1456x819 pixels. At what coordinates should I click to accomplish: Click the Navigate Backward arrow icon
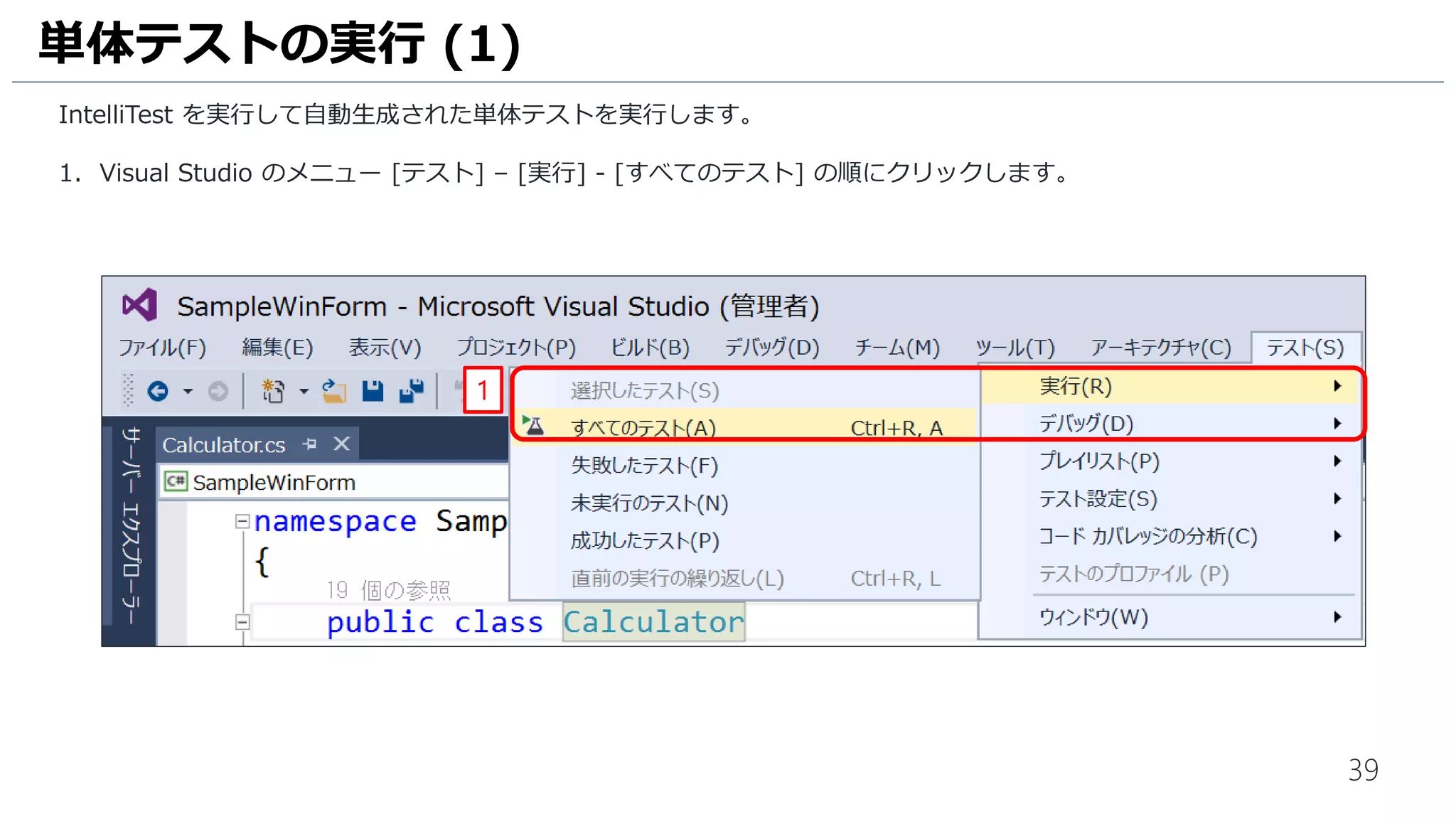(x=158, y=391)
